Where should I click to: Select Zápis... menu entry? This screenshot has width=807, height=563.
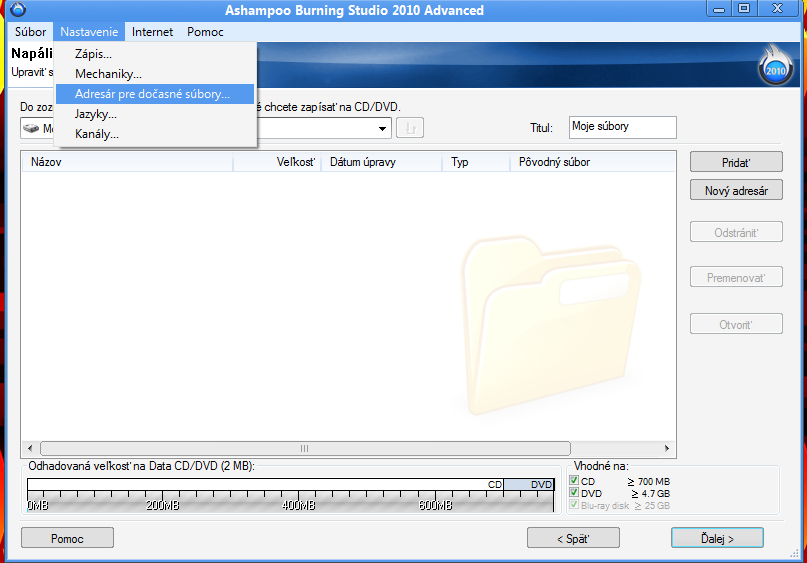(x=154, y=54)
